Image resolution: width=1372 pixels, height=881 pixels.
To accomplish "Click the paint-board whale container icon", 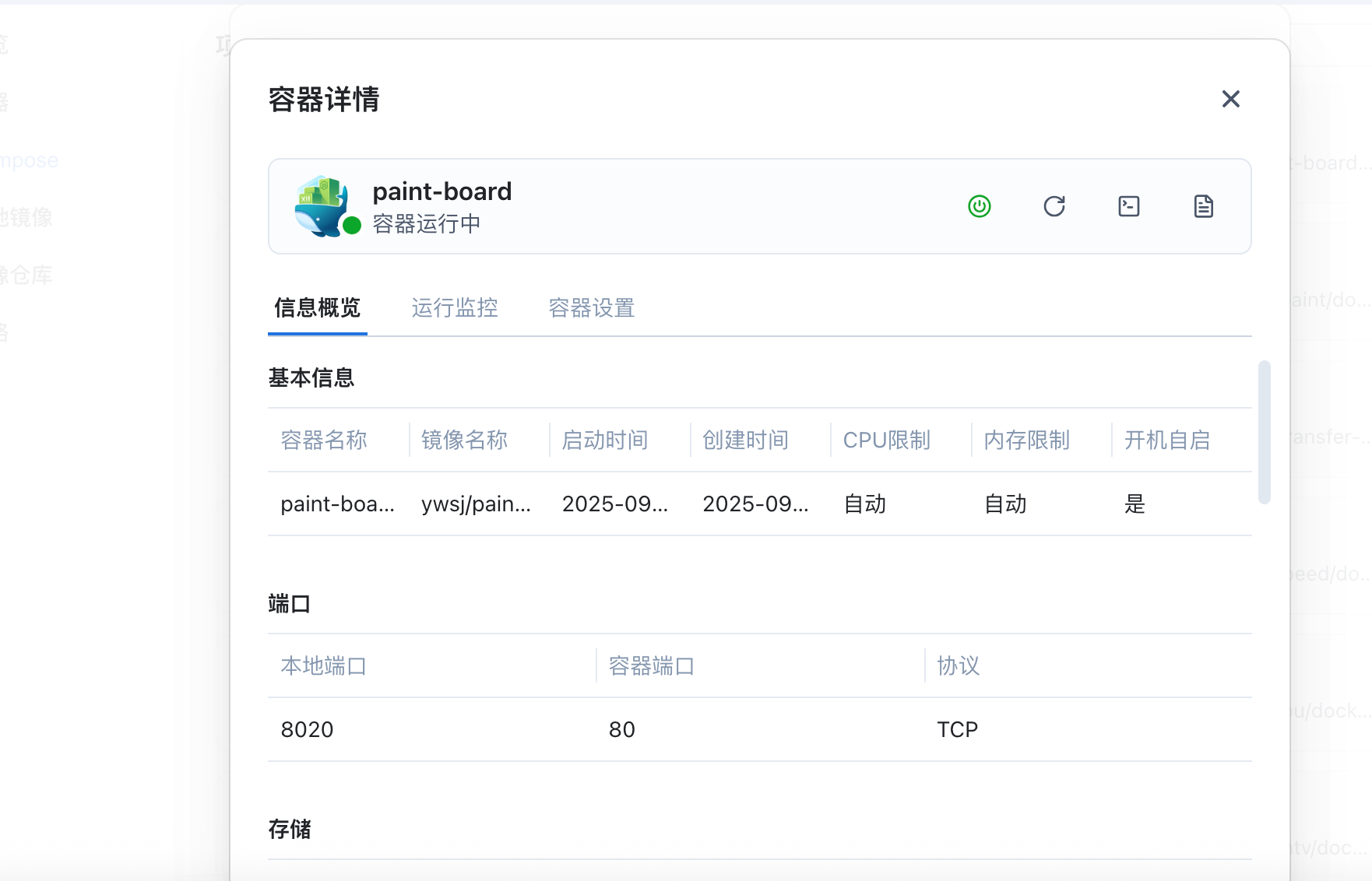I will click(x=321, y=205).
